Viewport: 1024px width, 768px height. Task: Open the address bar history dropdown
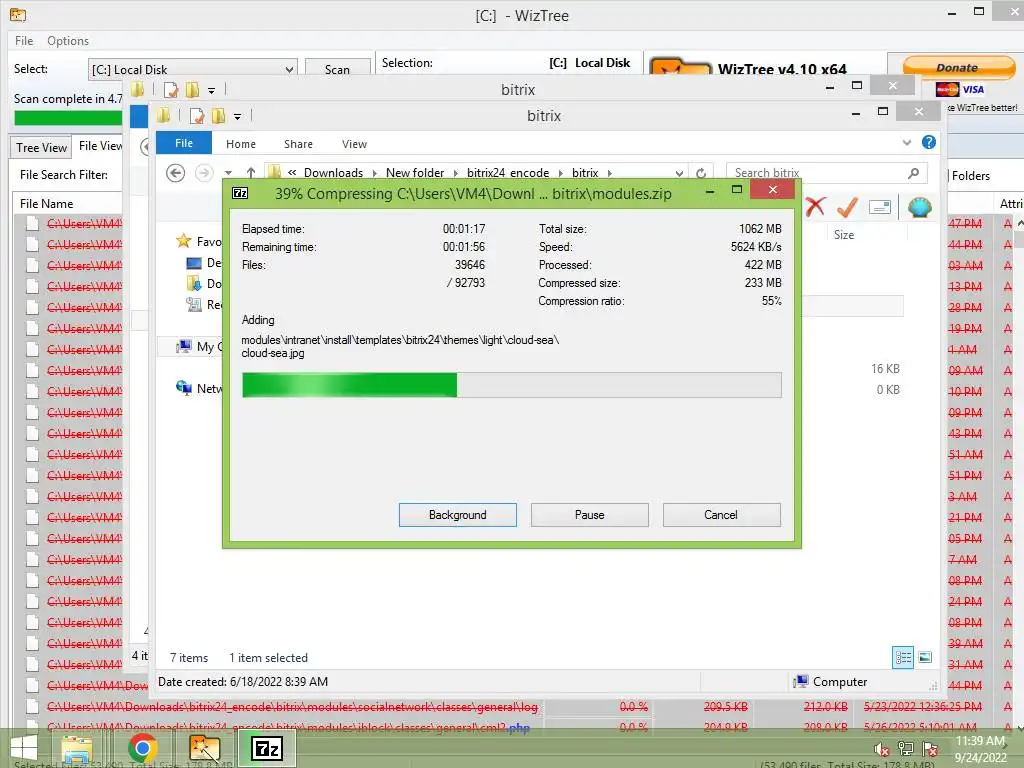coord(679,173)
